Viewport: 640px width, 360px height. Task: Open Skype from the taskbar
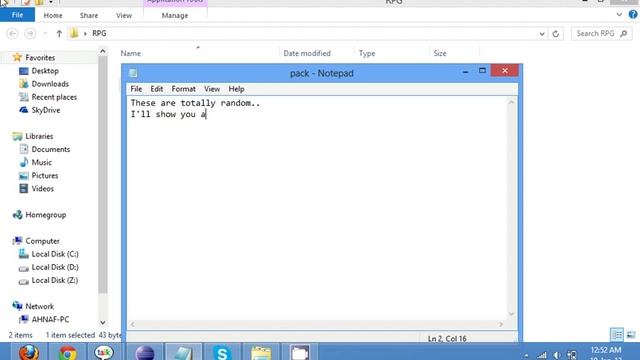(222, 352)
